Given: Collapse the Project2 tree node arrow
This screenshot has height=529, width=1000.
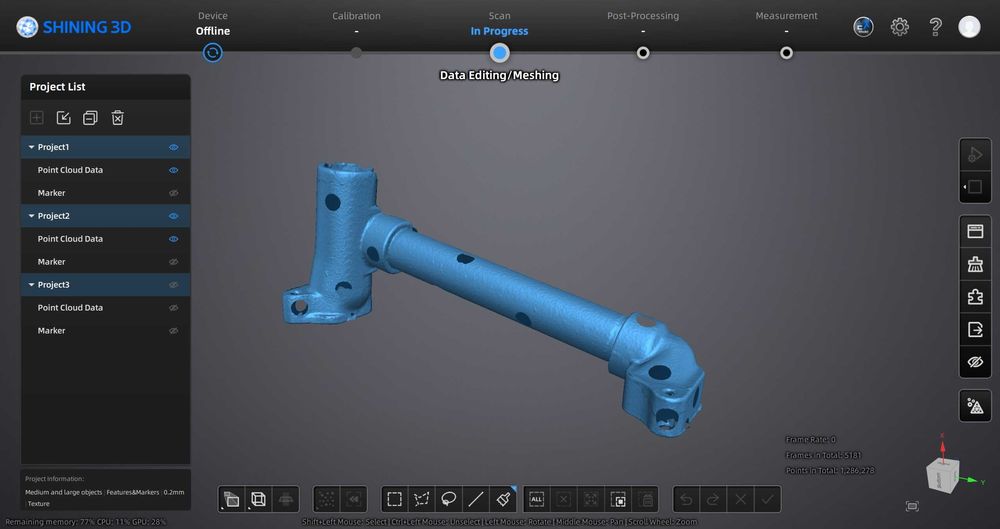Looking at the screenshot, I should pyautogui.click(x=31, y=216).
